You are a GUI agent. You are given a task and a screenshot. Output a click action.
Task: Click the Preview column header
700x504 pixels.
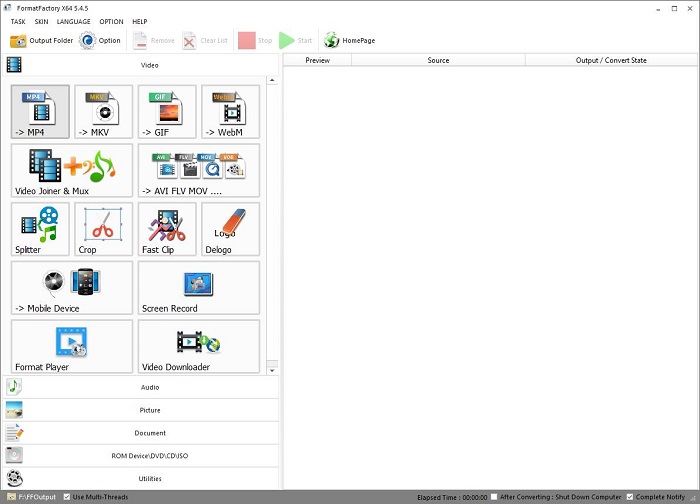pyautogui.click(x=317, y=60)
